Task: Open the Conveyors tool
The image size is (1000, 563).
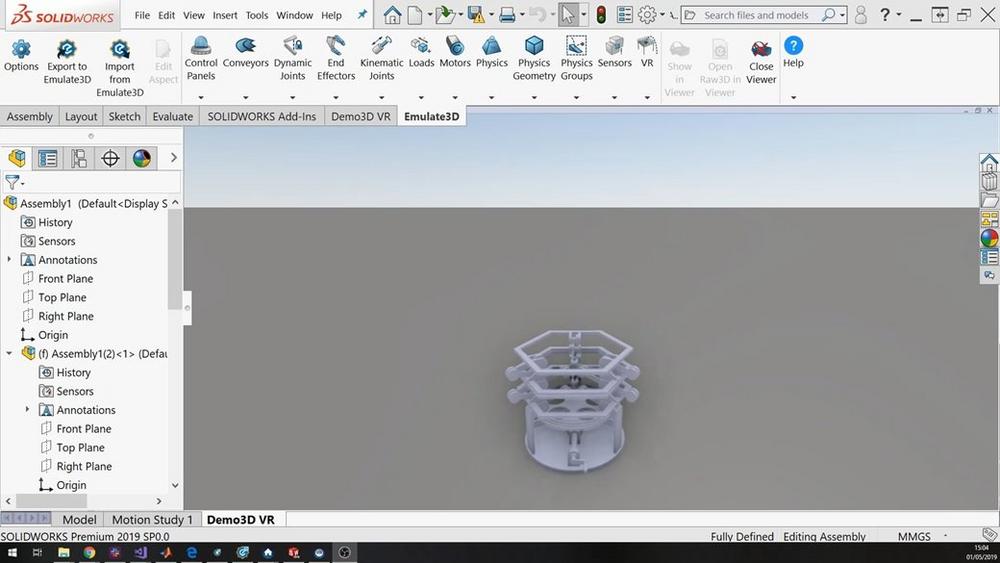Action: point(245,46)
